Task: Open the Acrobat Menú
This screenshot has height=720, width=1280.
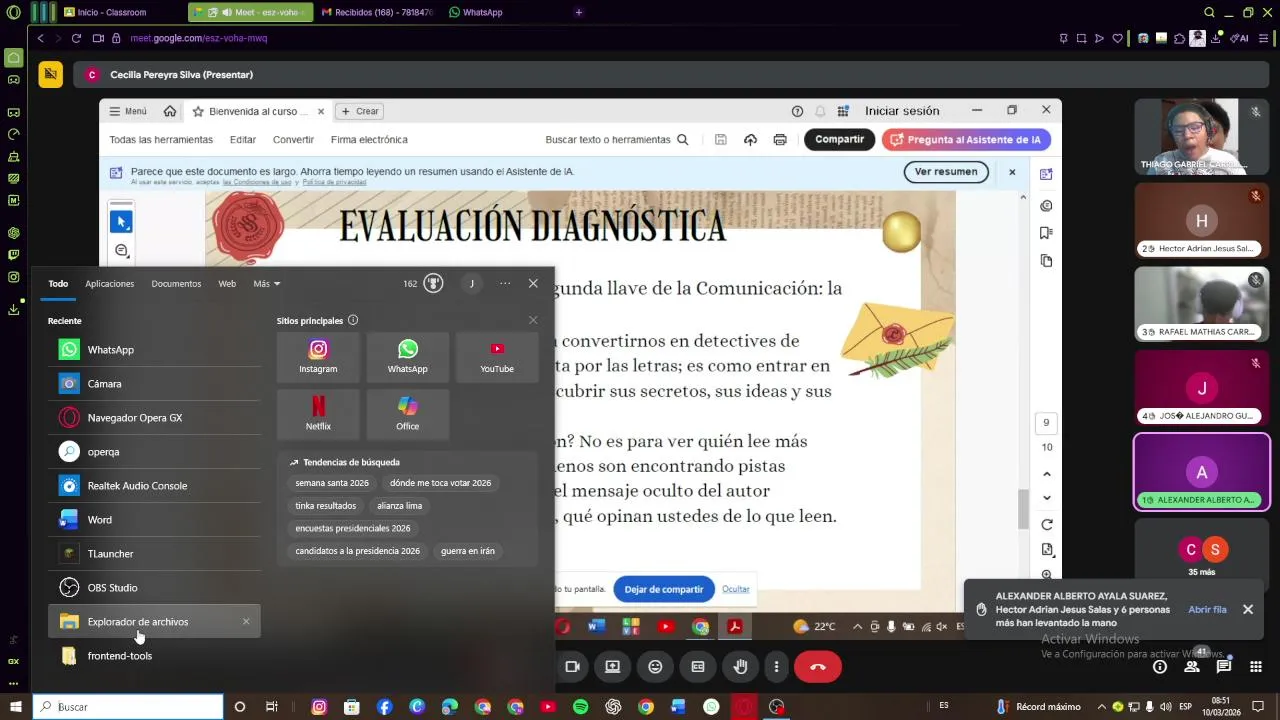Action: click(x=128, y=111)
